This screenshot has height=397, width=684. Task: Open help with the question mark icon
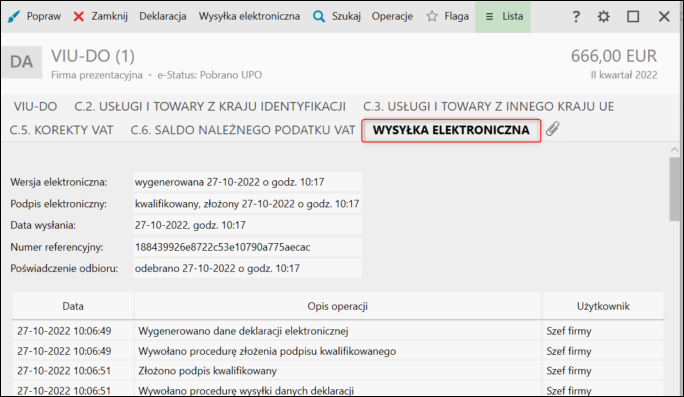[576, 17]
